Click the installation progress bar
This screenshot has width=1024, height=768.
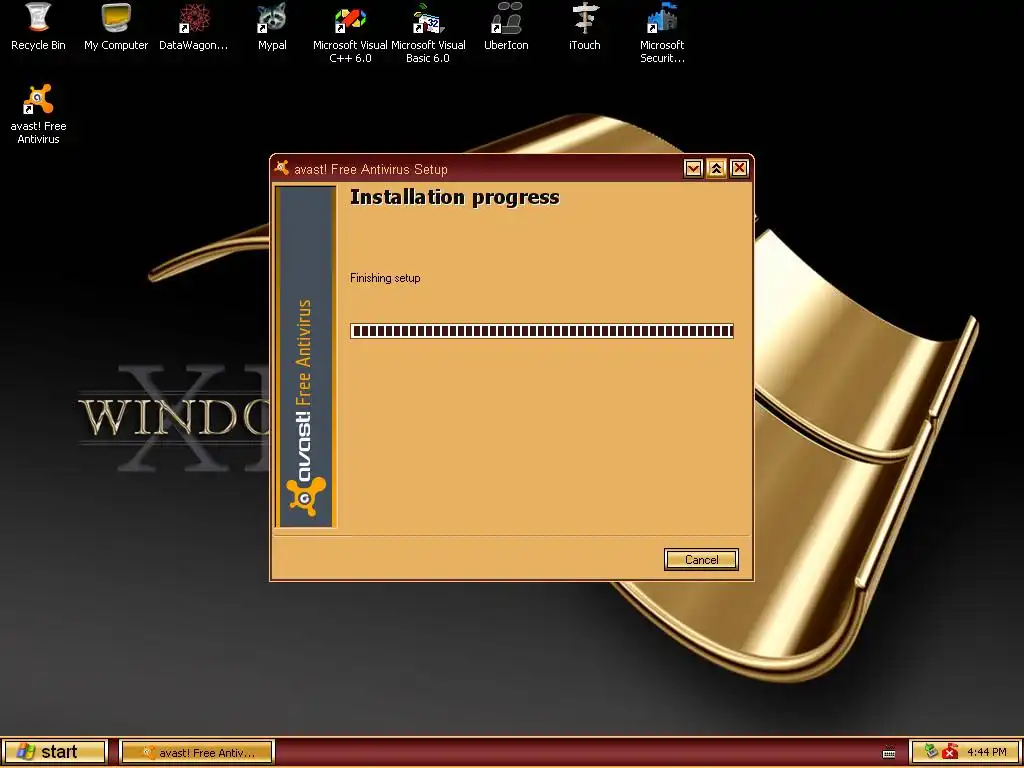(x=541, y=331)
